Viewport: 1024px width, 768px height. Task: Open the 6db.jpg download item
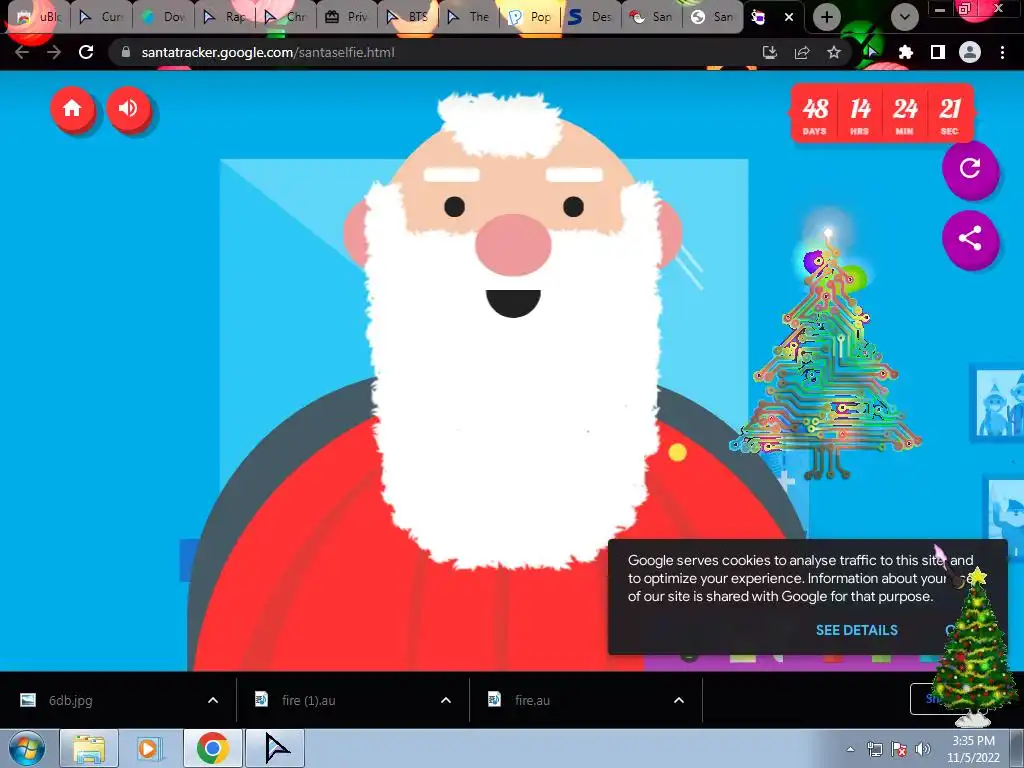pyautogui.click(x=98, y=700)
